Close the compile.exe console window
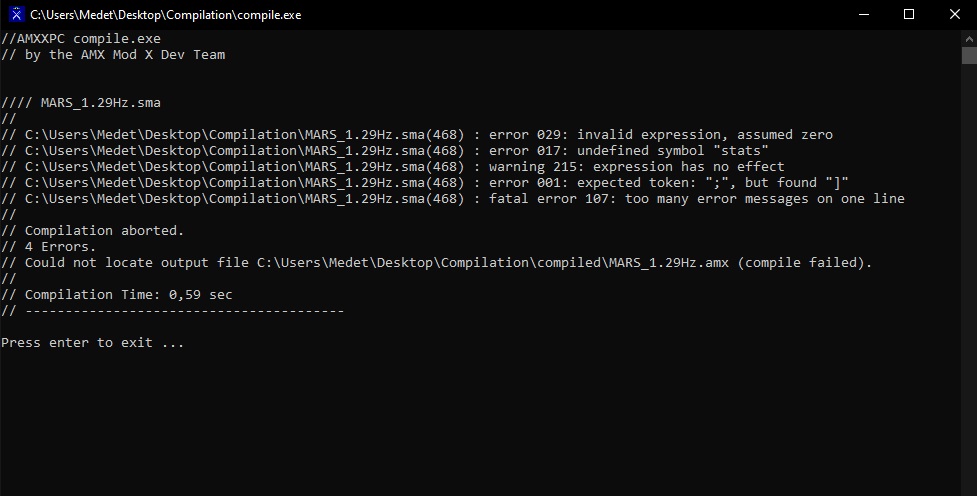This screenshot has width=977, height=496. tap(955, 14)
